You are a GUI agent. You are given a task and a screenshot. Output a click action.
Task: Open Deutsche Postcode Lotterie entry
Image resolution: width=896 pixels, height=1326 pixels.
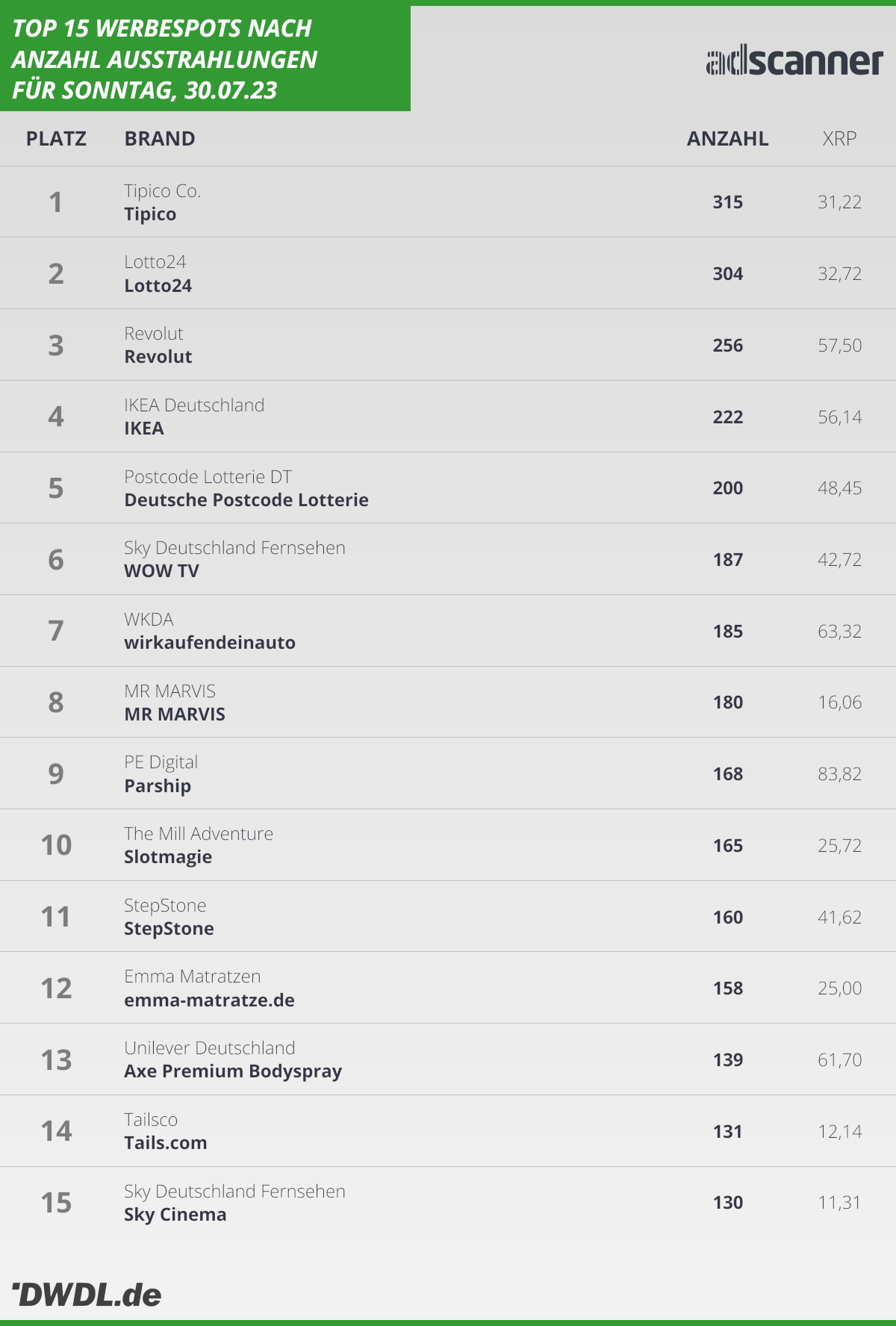pos(246,500)
